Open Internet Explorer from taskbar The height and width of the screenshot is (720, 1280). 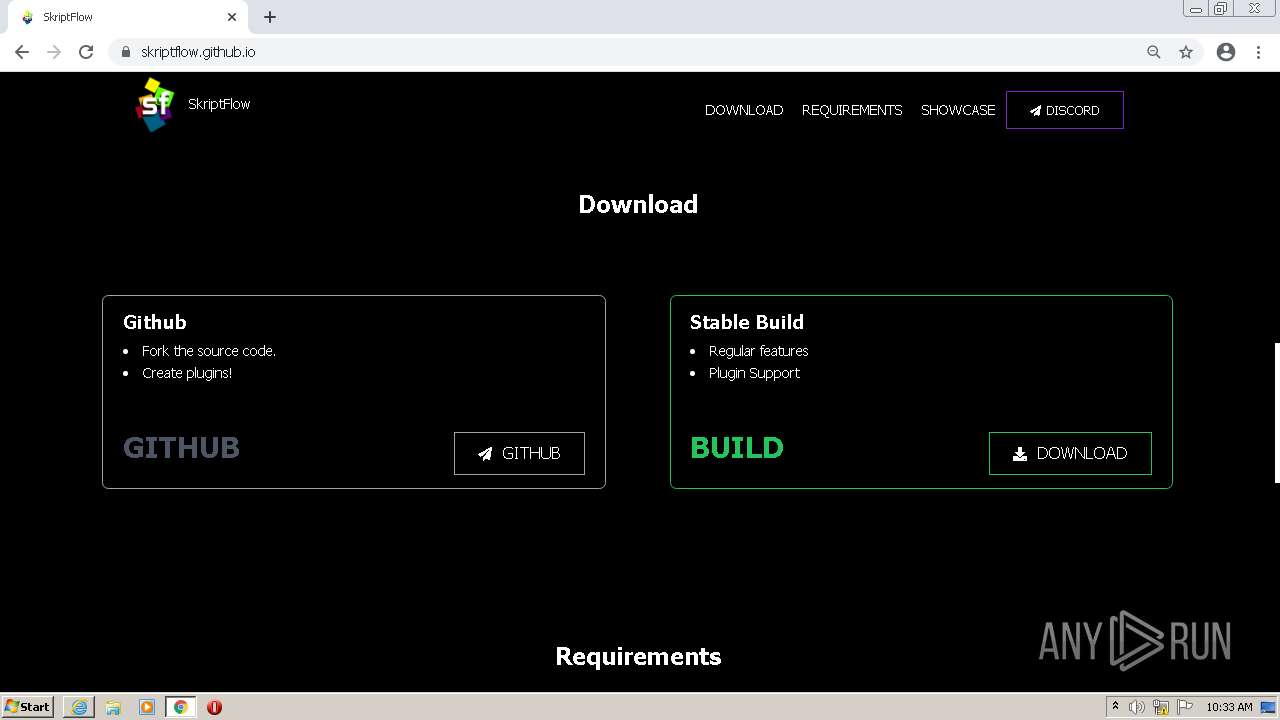point(79,707)
